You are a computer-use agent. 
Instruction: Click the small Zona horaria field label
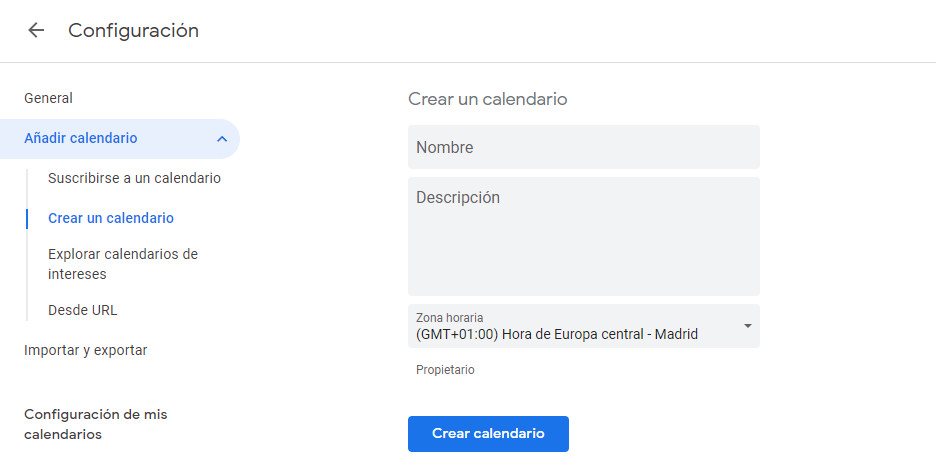(x=449, y=318)
